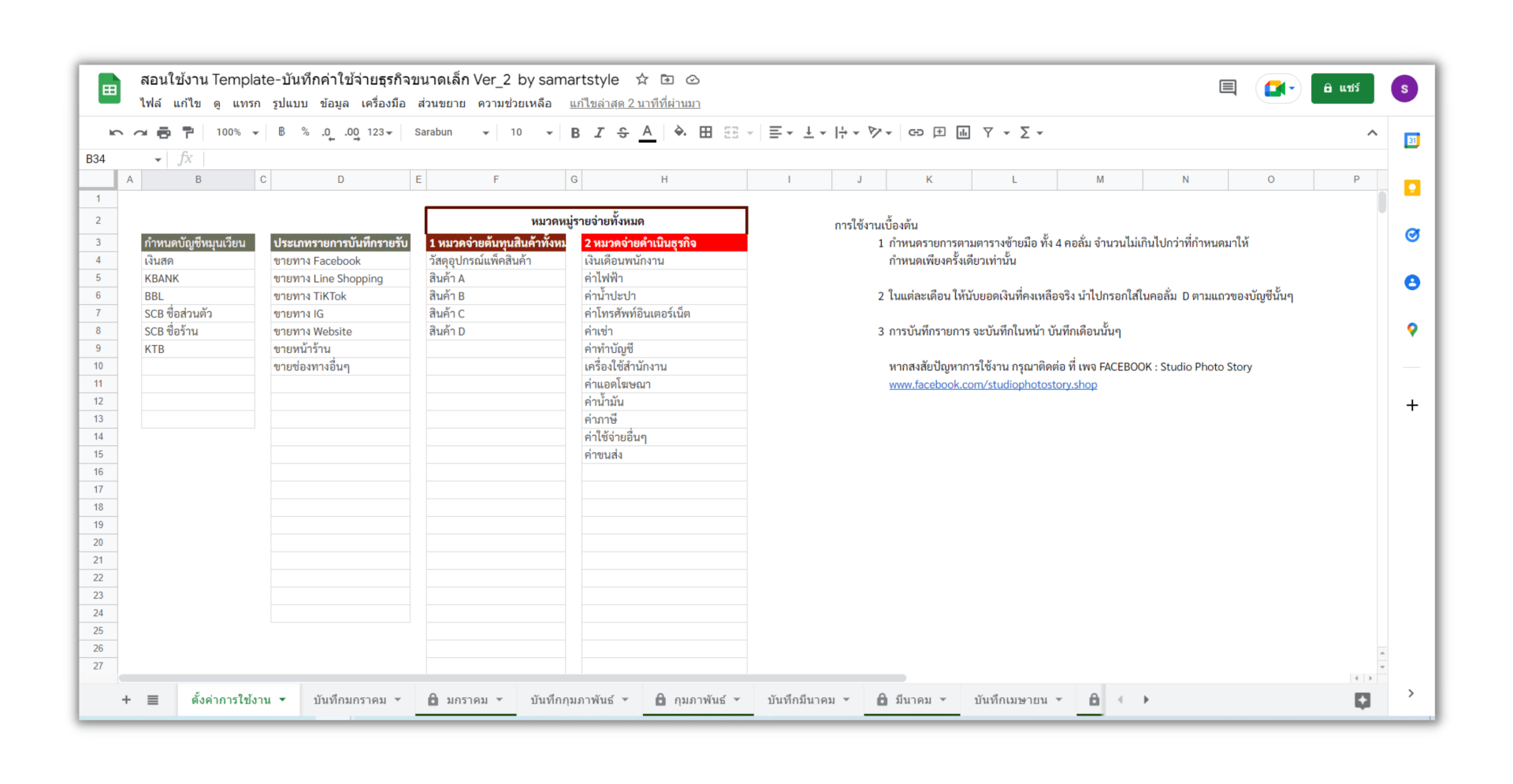Viewport: 1513px width, 784px height.
Task: Apply bold formatting from the toolbar
Action: coord(575,132)
